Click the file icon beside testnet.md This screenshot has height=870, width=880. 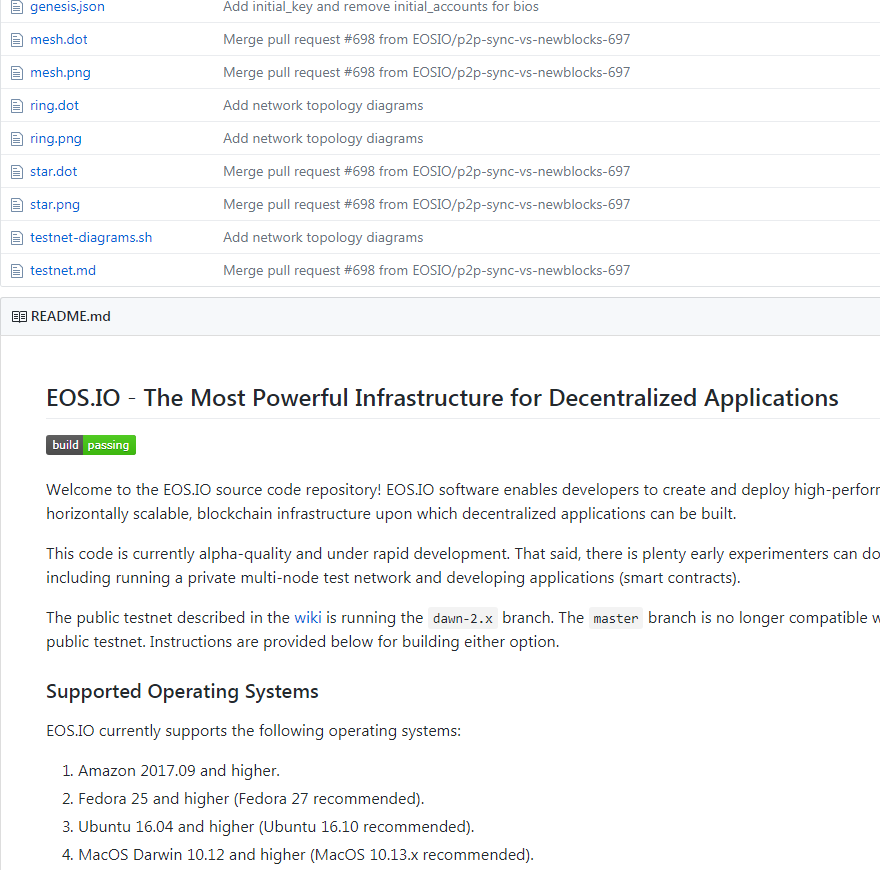17,271
